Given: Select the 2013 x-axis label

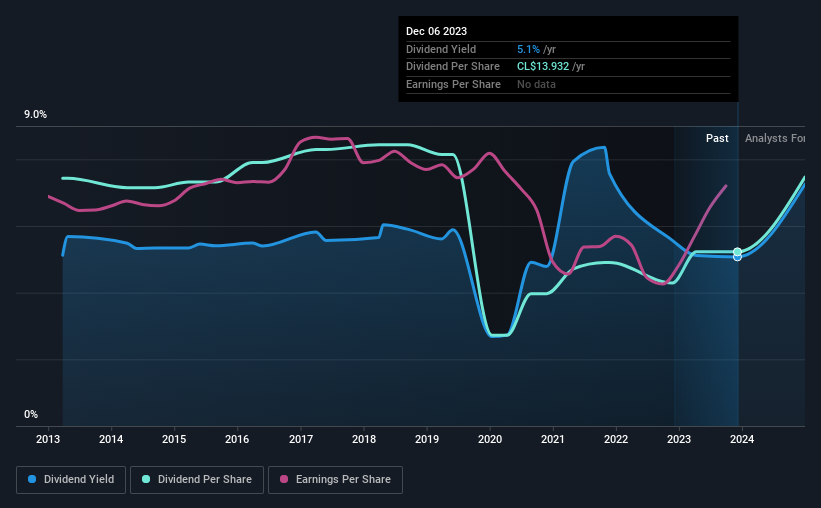Looking at the screenshot, I should 48,439.
